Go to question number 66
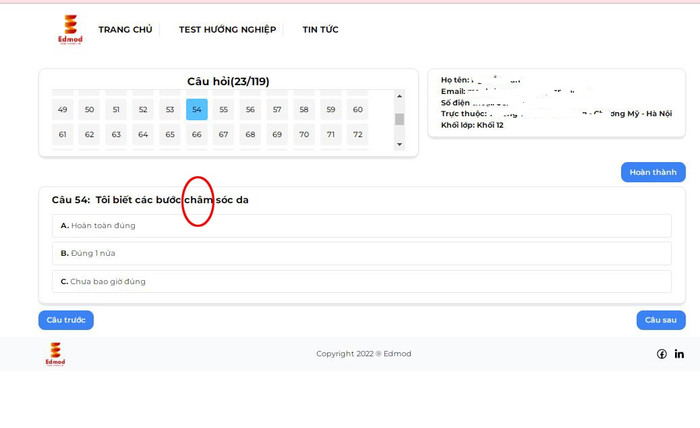 (197, 135)
